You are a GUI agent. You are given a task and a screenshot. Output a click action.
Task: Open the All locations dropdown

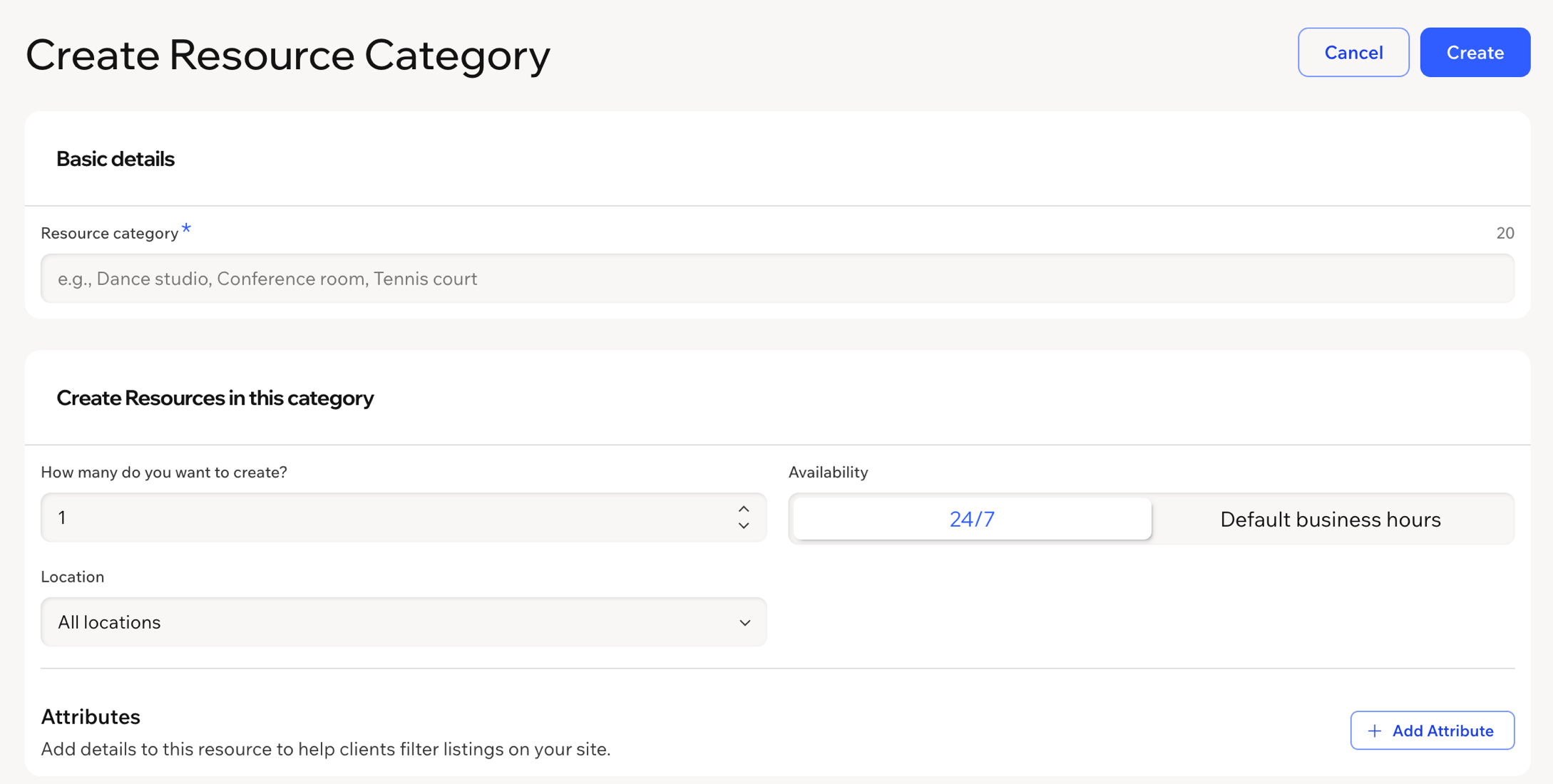(x=404, y=622)
